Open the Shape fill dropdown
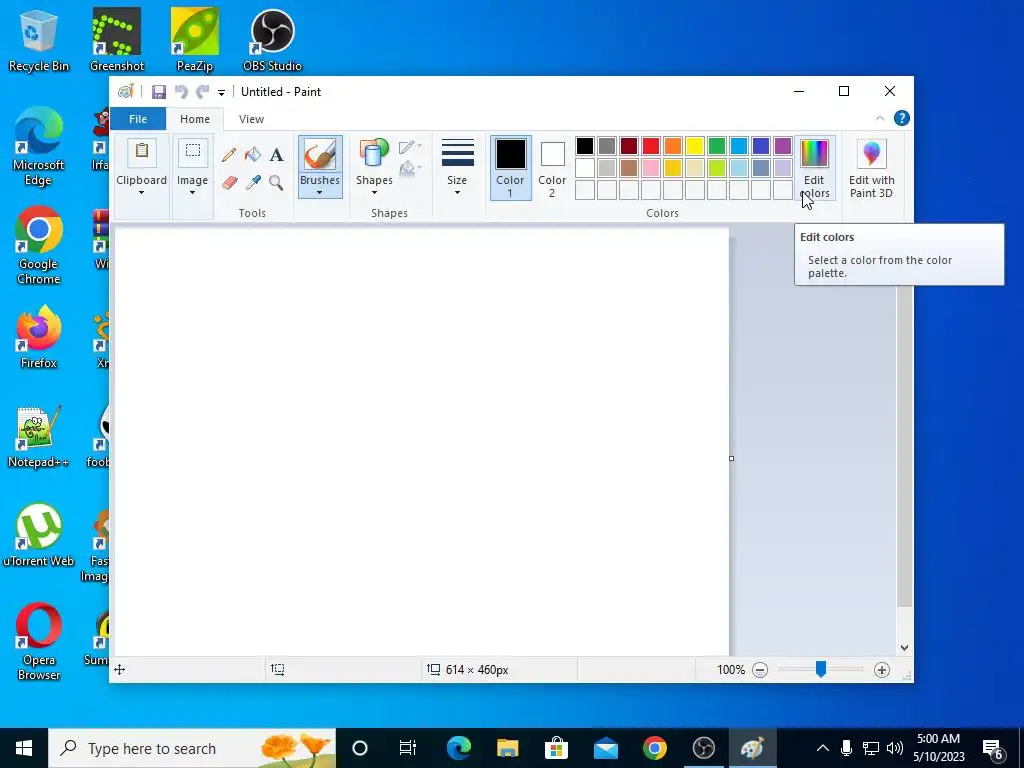Screen dimensions: 1024x768 click(x=409, y=168)
